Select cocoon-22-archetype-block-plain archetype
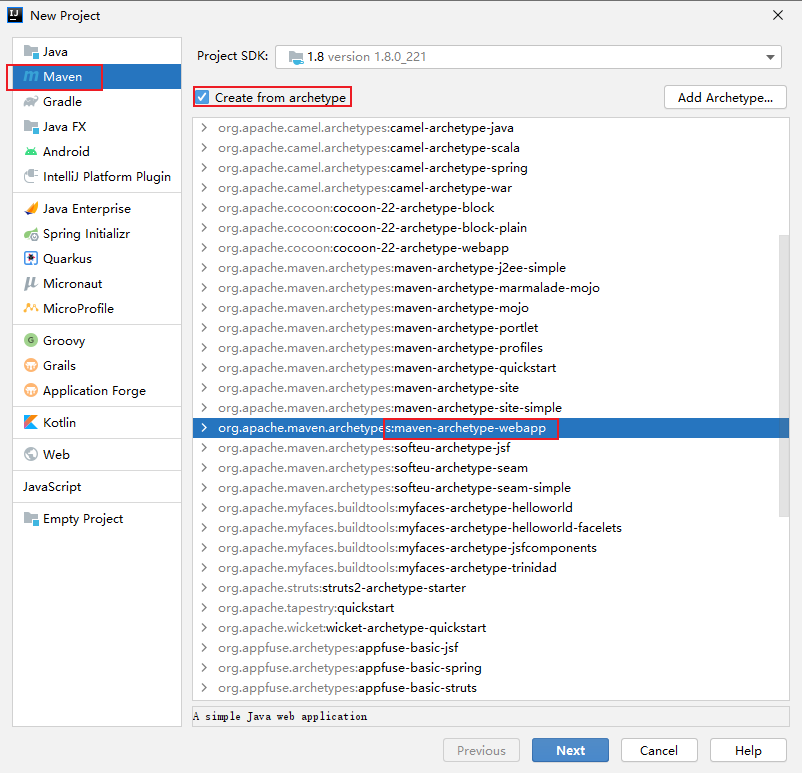Image resolution: width=802 pixels, height=773 pixels. click(x=491, y=228)
